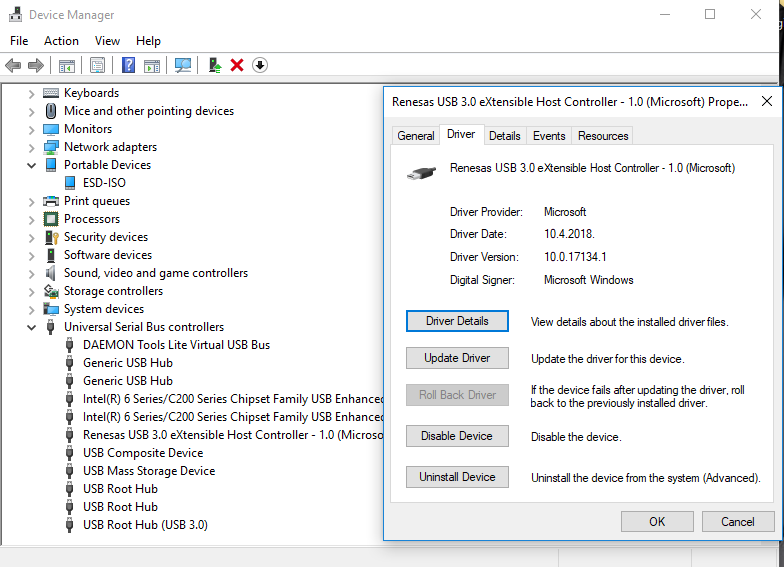Click the red X Uninstall device toolbar icon
The height and width of the screenshot is (567, 784).
[x=237, y=65]
